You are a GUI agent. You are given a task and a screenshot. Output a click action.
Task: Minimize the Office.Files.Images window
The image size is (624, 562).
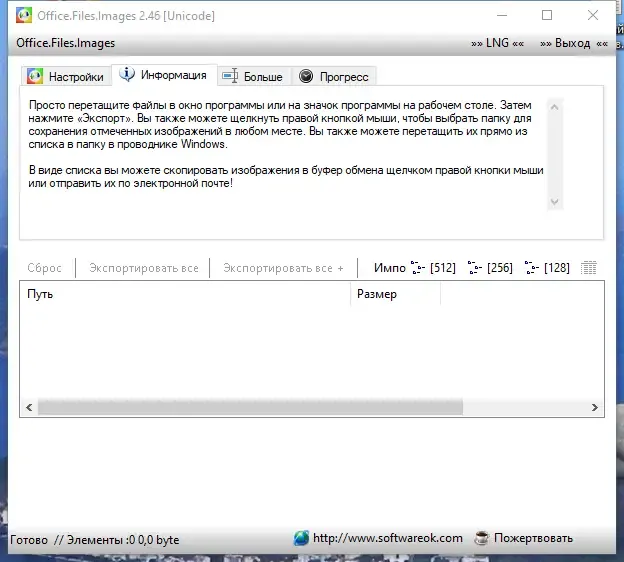pyautogui.click(x=502, y=16)
